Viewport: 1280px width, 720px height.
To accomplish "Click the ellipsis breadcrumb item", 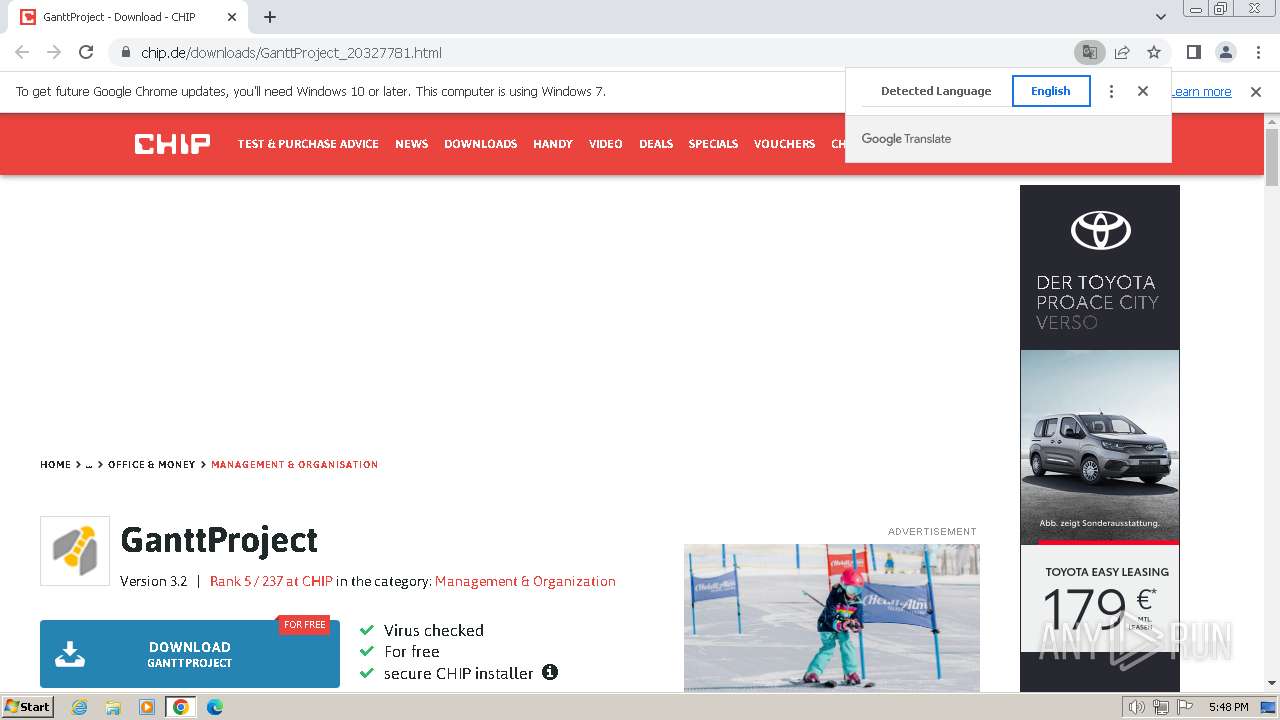I will click(89, 465).
